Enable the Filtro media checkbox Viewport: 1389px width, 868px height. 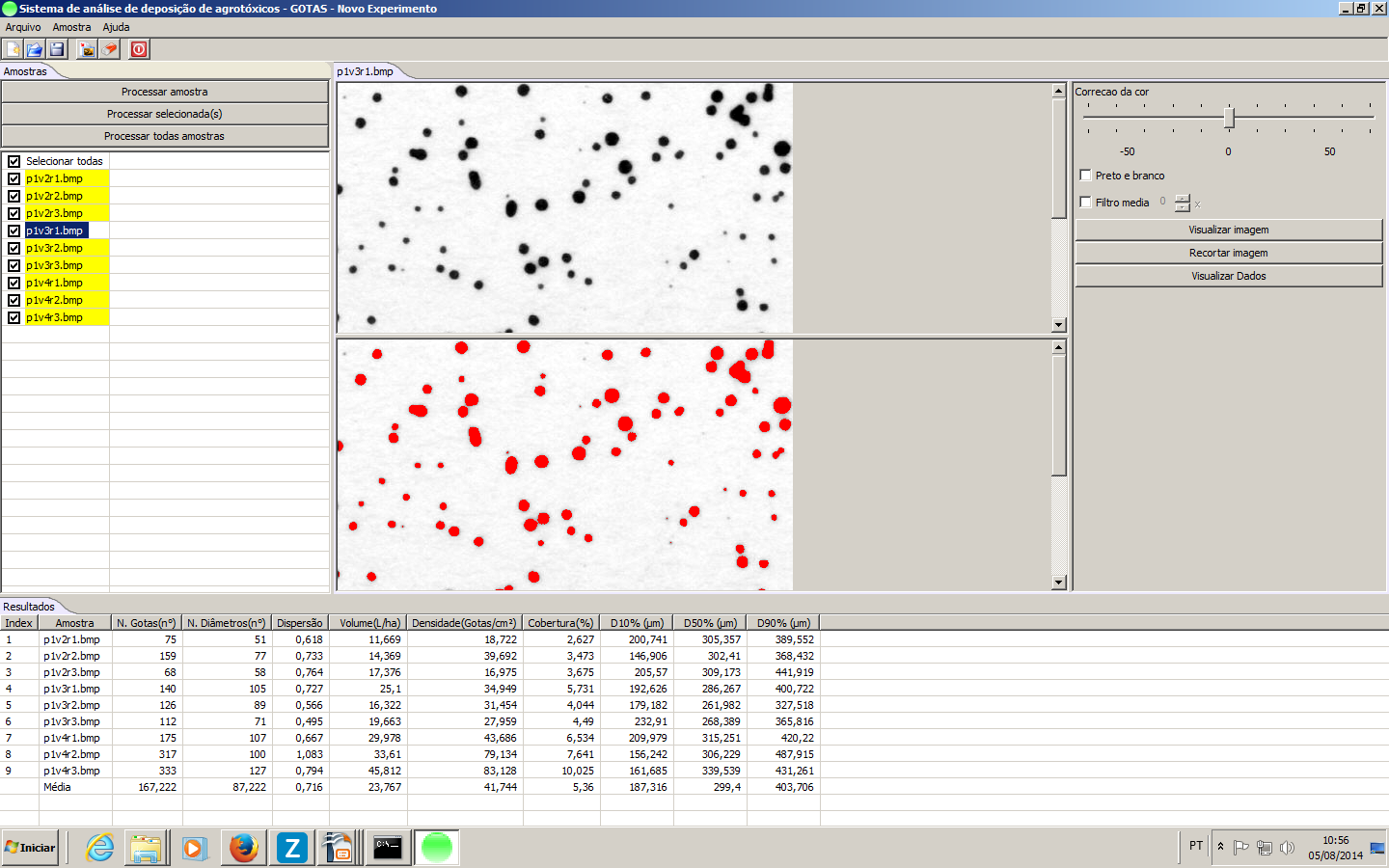[x=1086, y=203]
